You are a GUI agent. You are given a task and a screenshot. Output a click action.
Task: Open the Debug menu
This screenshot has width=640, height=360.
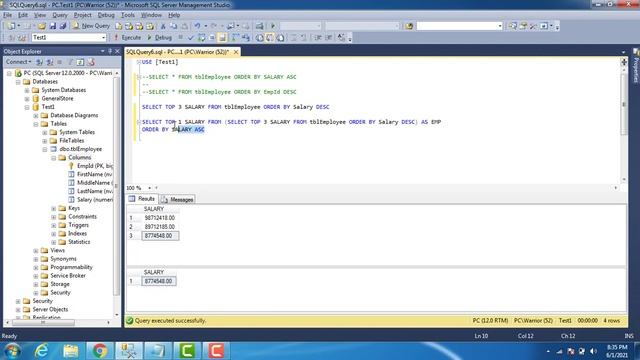(x=106, y=15)
